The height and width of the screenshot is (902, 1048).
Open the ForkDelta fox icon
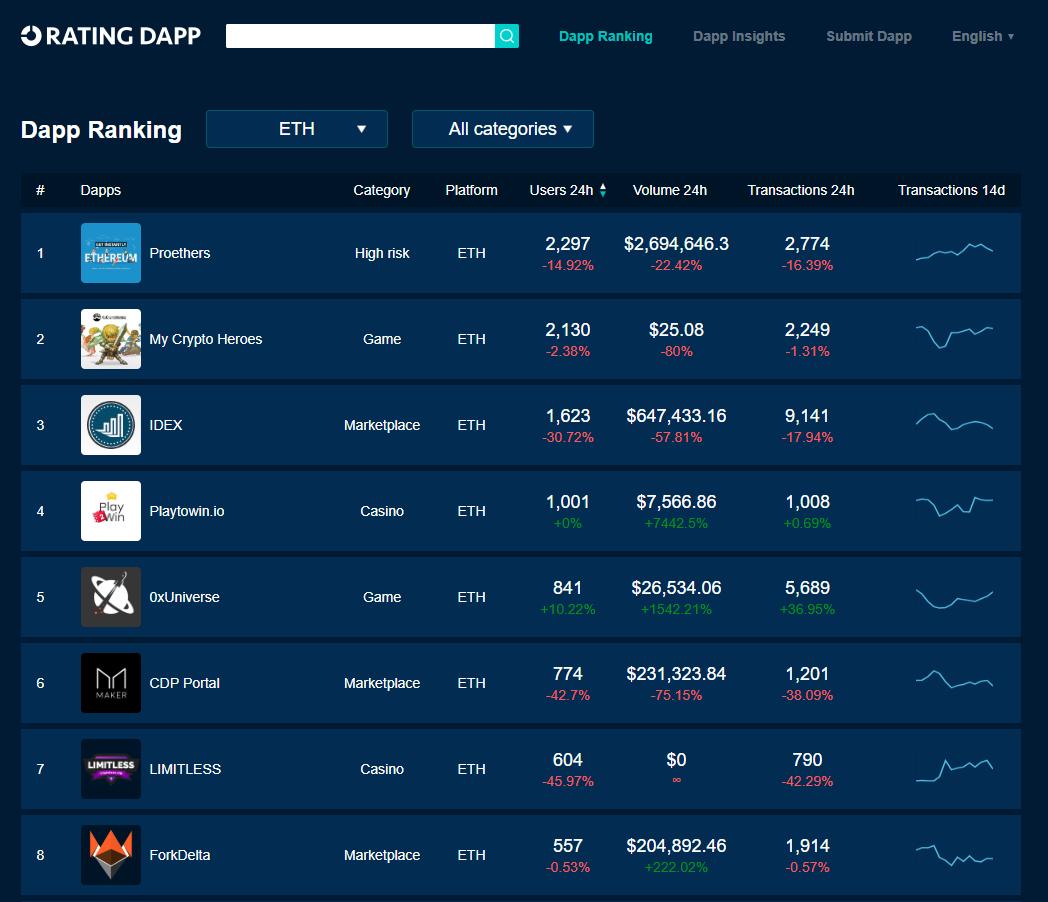pyautogui.click(x=111, y=855)
